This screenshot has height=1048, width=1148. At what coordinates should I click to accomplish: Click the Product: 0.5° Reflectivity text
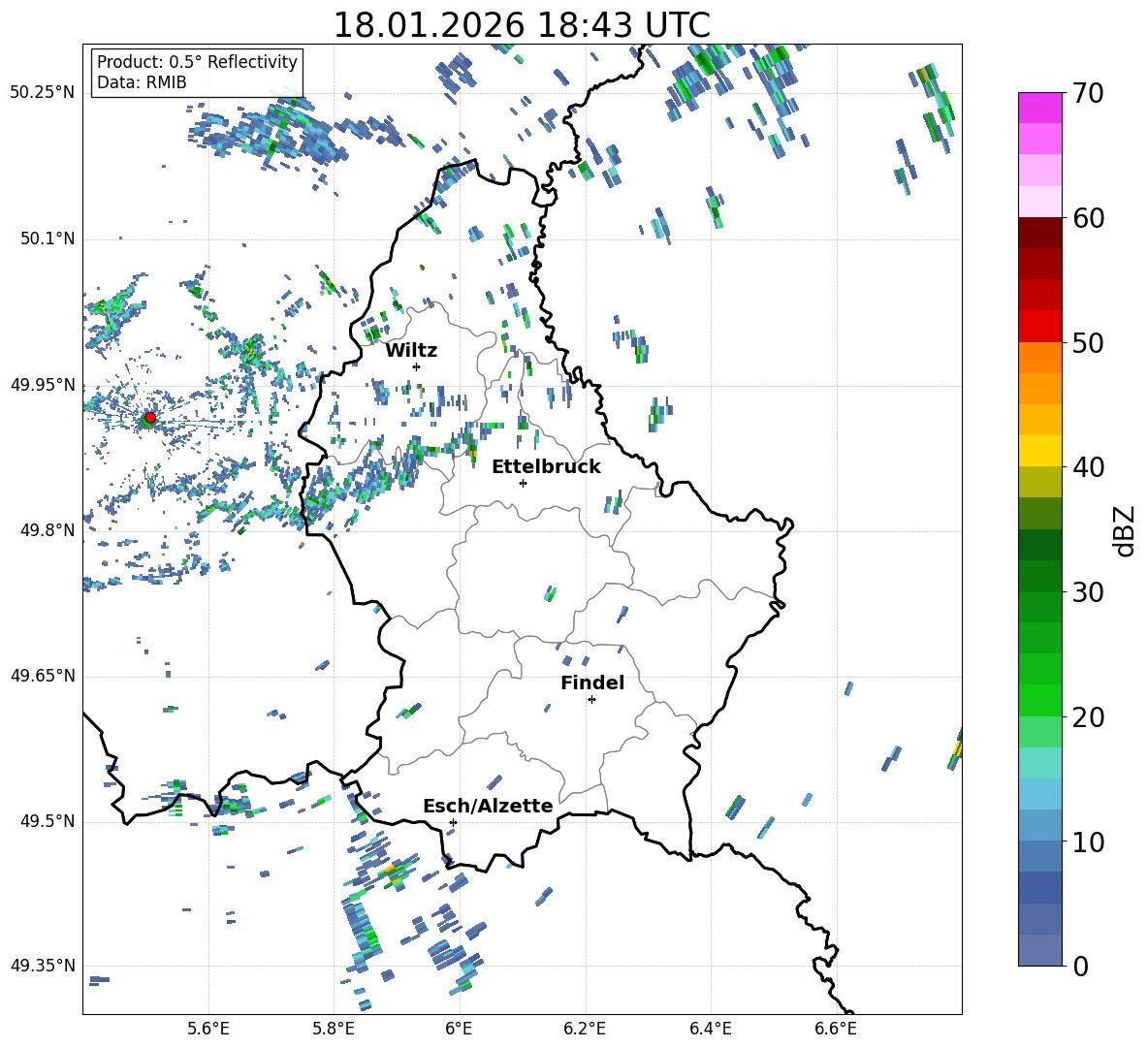coord(197,62)
